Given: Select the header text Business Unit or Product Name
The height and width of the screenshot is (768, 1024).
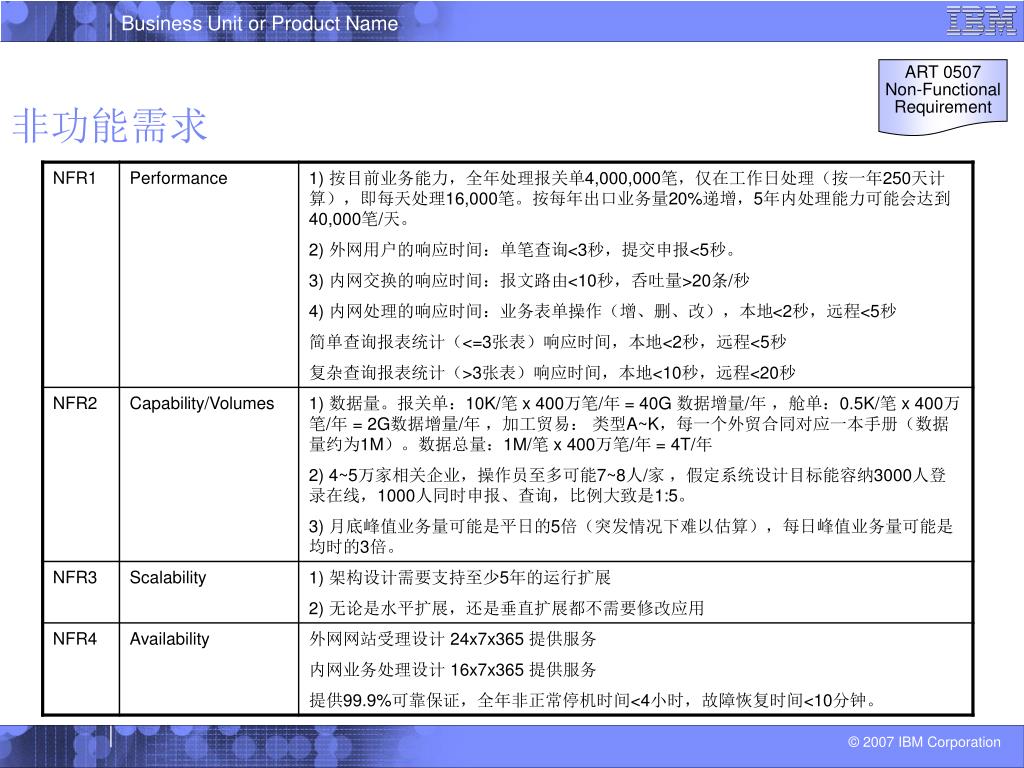Looking at the screenshot, I should click(260, 24).
